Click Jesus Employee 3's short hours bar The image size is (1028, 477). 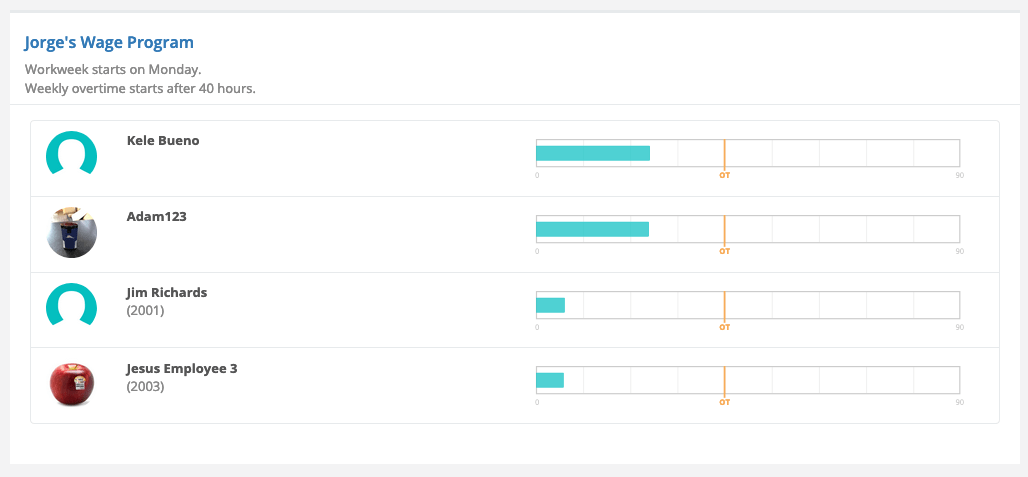(549, 380)
